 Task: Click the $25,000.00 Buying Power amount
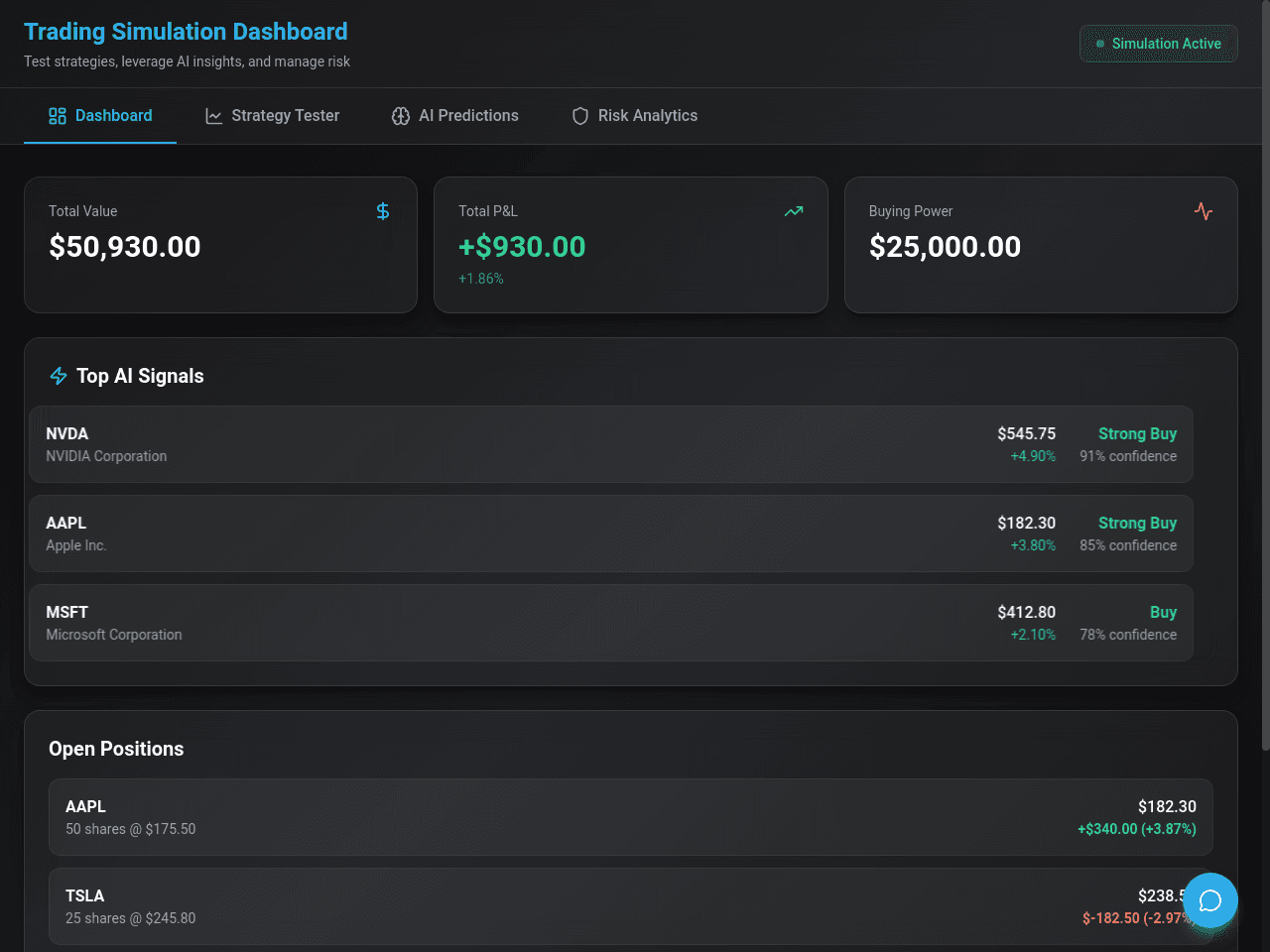point(945,247)
